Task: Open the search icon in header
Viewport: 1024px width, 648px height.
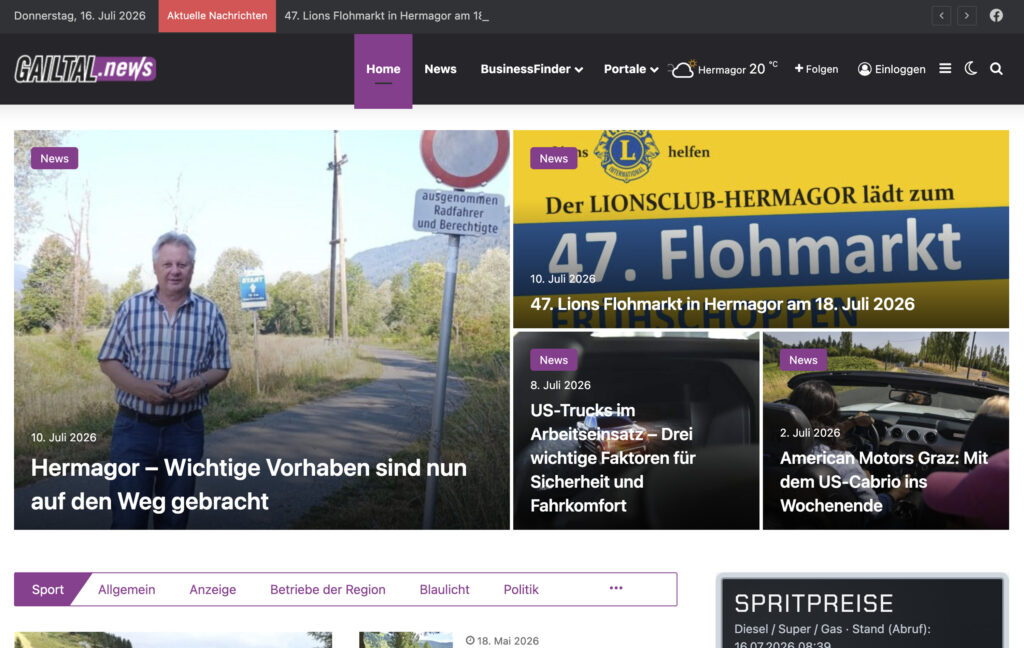Action: (996, 69)
